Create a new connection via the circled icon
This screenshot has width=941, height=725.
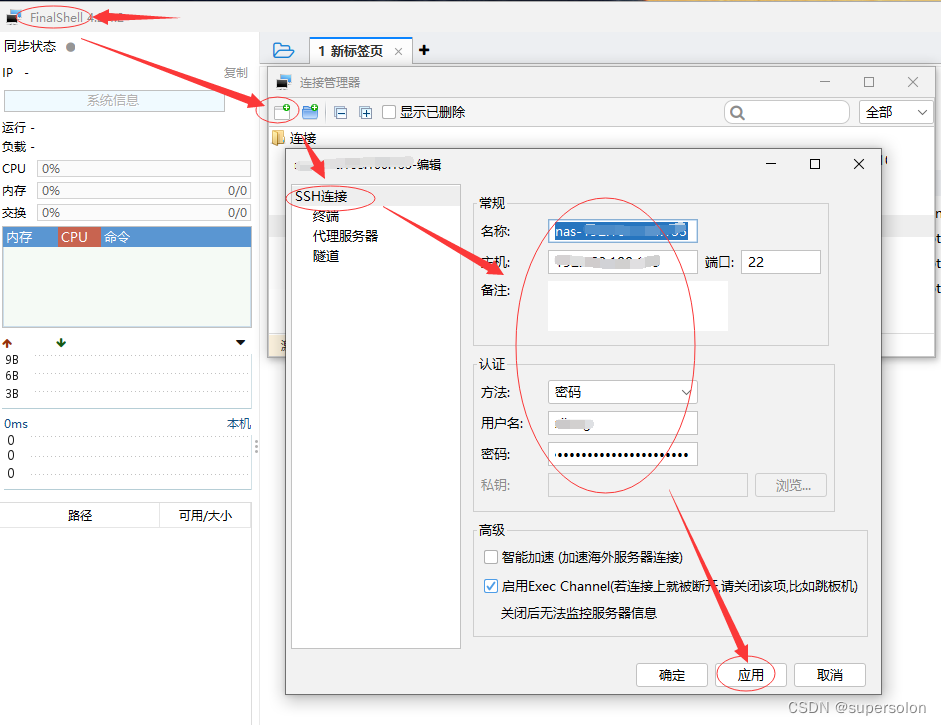pos(281,111)
